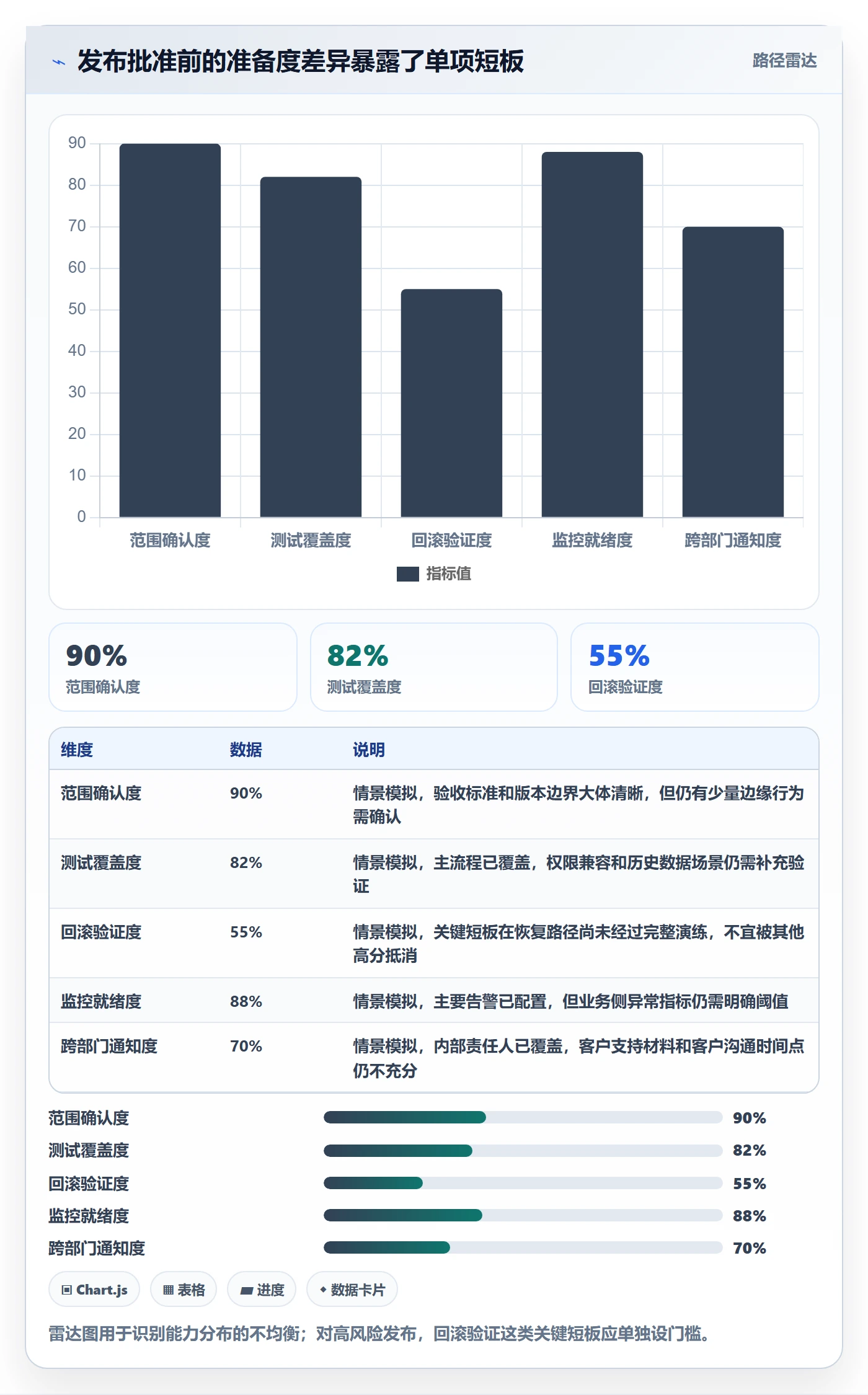The image size is (868, 1395).
Task: Click the 范围确认度 progress bar
Action: pyautogui.click(x=523, y=1117)
